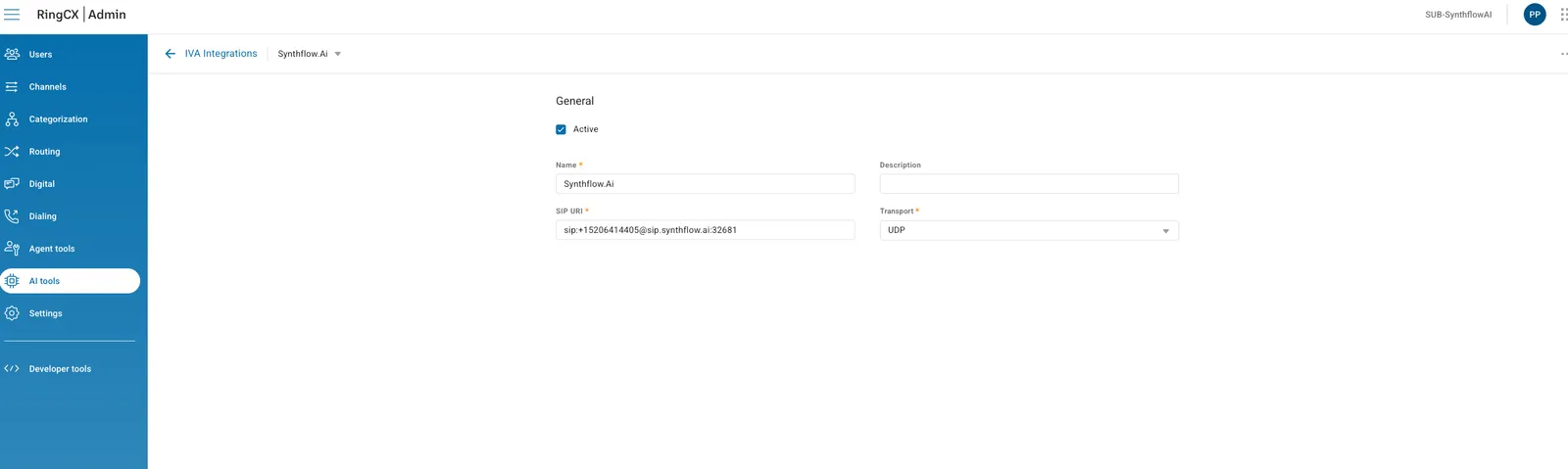The width and height of the screenshot is (1568, 469).
Task: Open the PP user profile avatar
Action: click(1535, 15)
